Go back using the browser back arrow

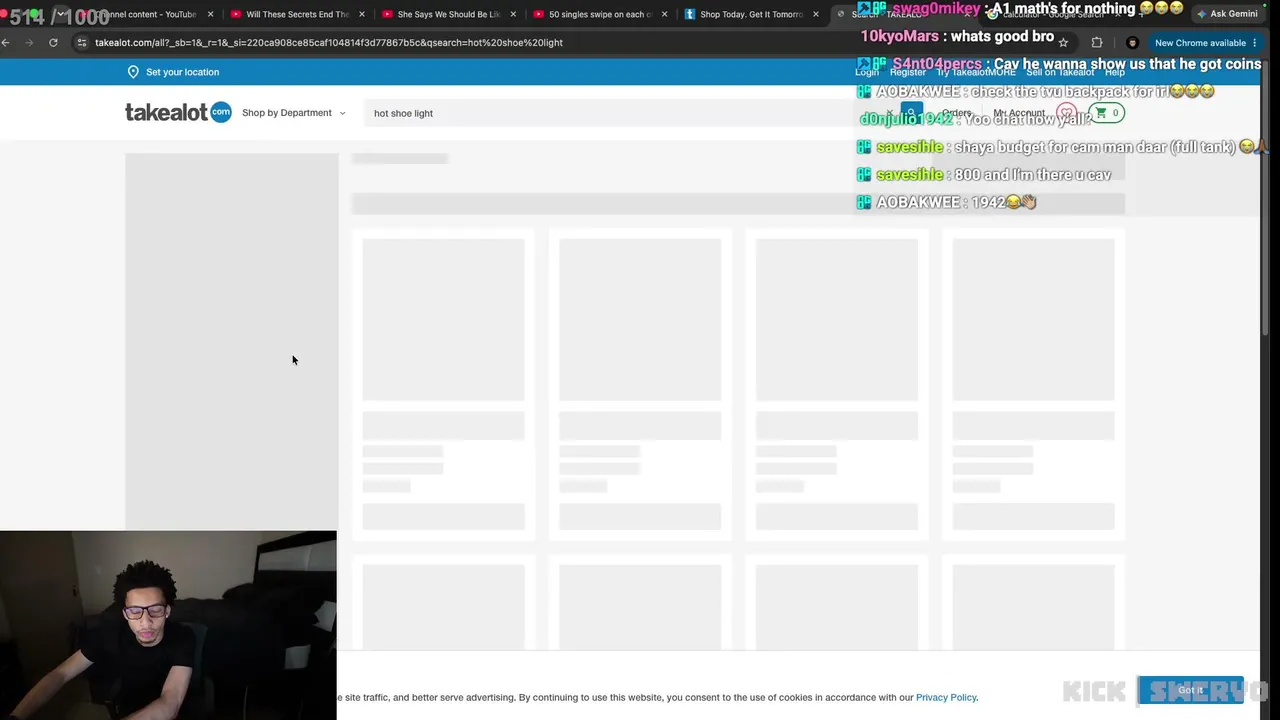6,43
